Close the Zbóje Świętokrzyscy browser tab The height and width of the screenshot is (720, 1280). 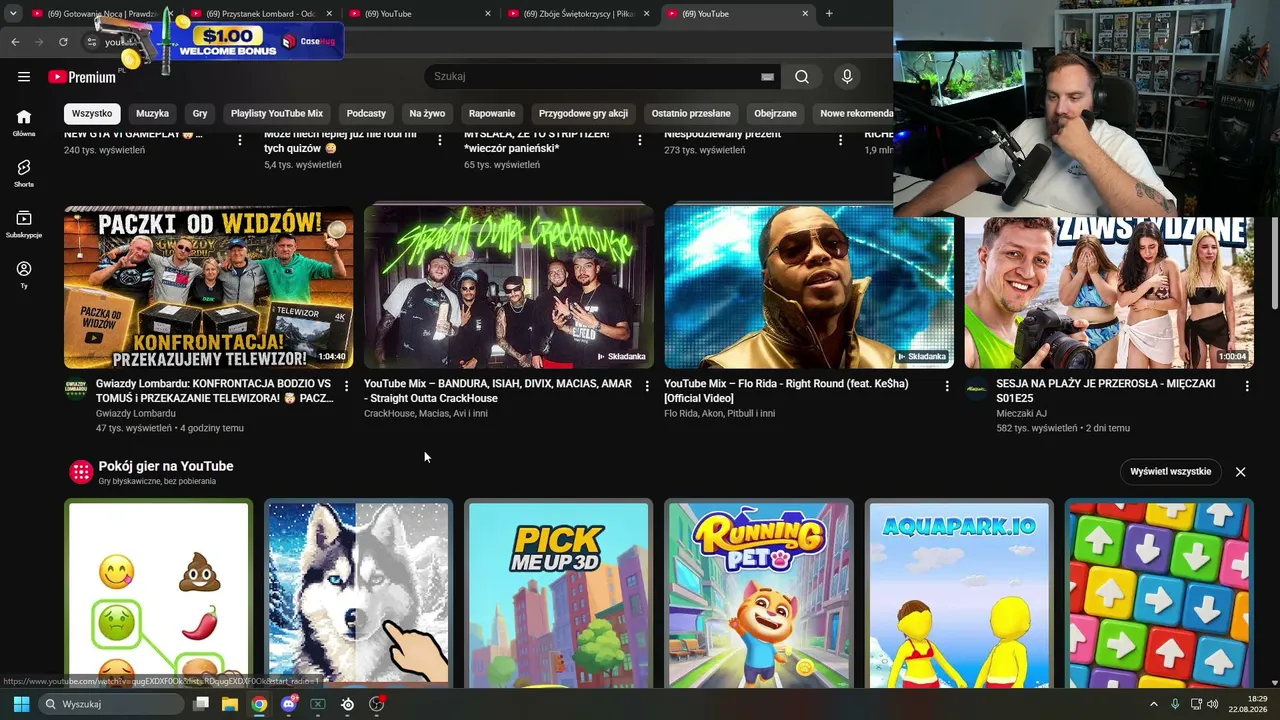[x=646, y=14]
